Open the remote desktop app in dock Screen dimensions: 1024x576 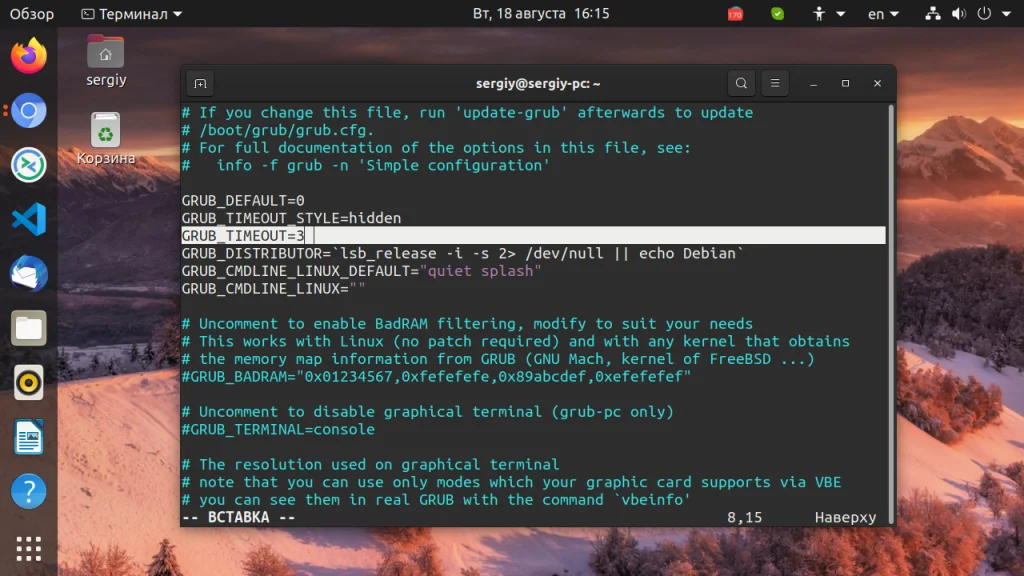click(x=29, y=165)
